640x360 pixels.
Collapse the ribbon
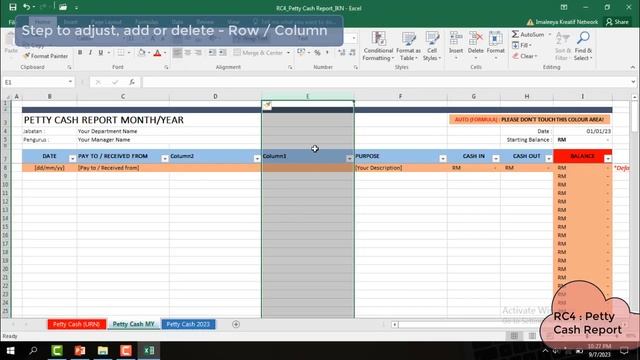(x=633, y=67)
